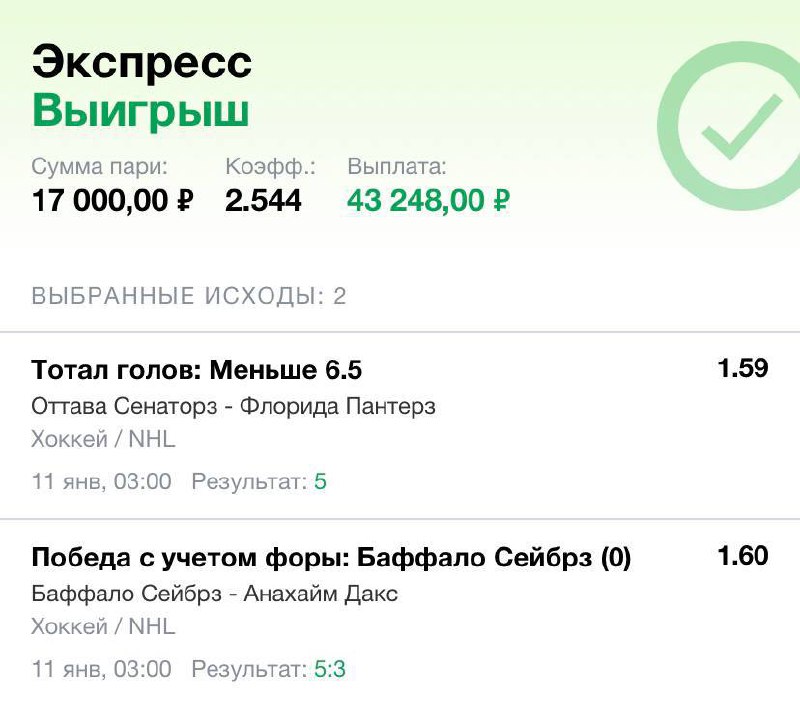Open the Победа с учетом форы outcome

point(331,558)
